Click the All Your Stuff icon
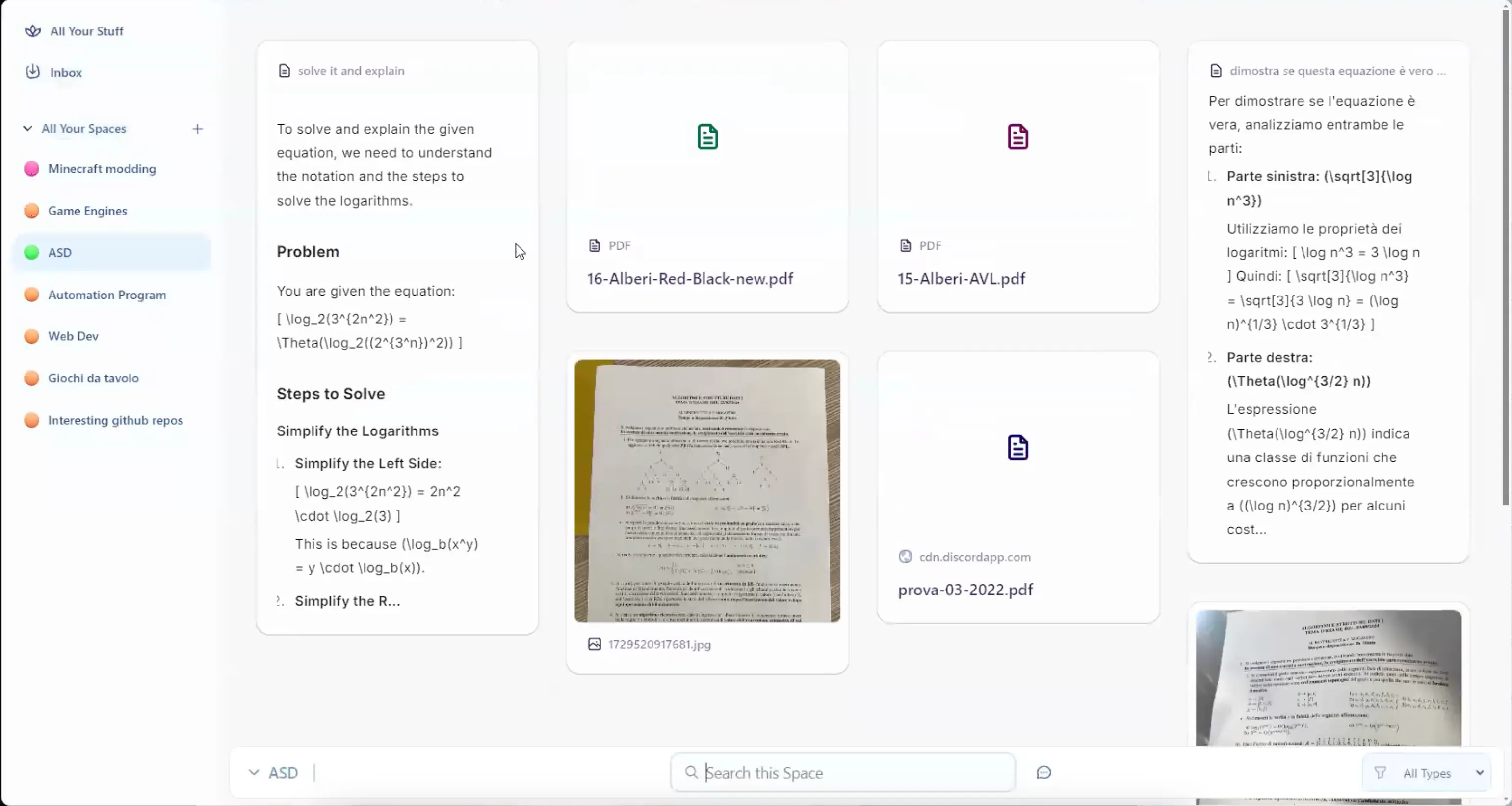Screen dimensions: 1512x806 32,31
